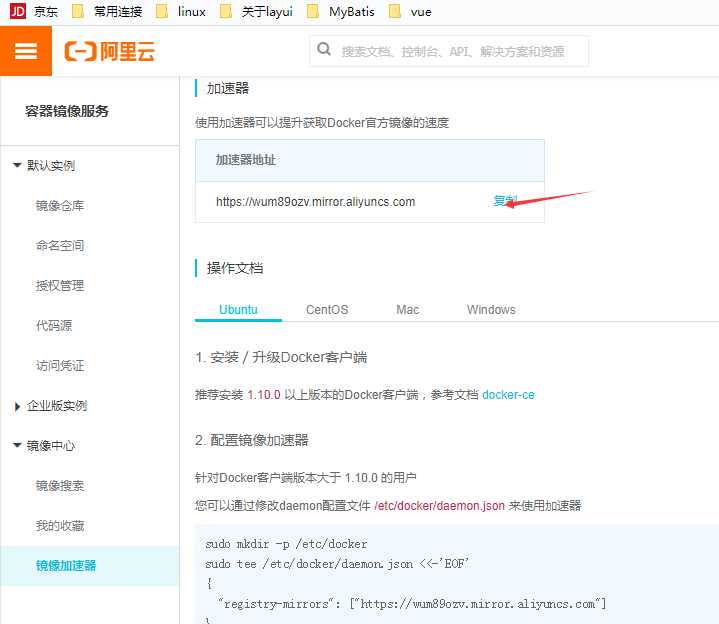Click the 1.10.0 version text in step 1
Screen dimensions: 719x624
pyautogui.click(x=264, y=395)
